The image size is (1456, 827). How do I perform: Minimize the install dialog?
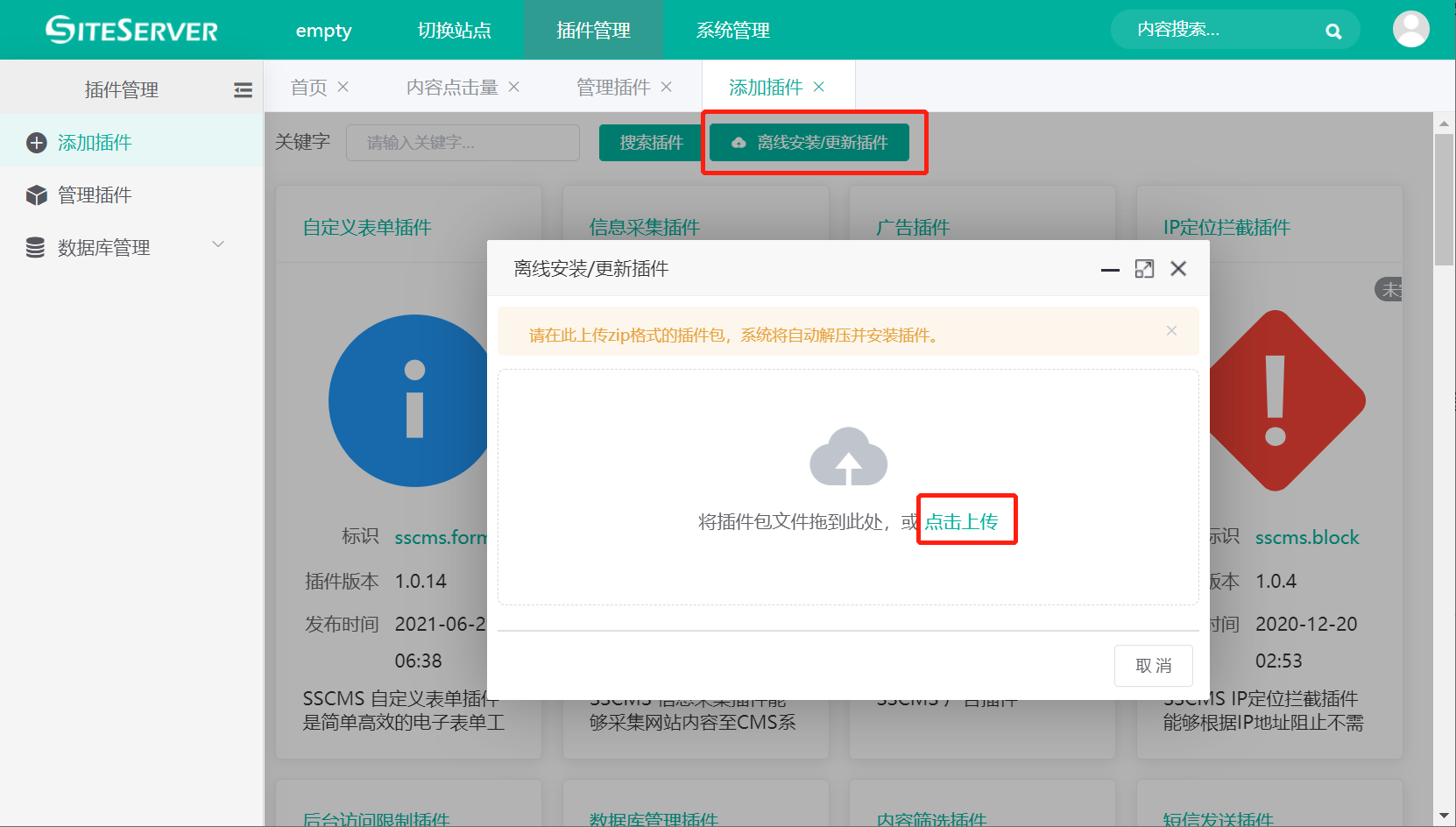click(x=1109, y=272)
